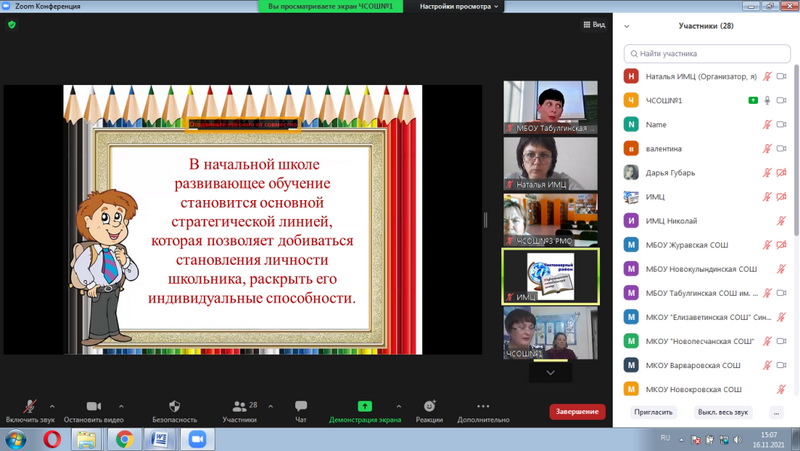Toggle Остановить видео camera button

coord(93,406)
